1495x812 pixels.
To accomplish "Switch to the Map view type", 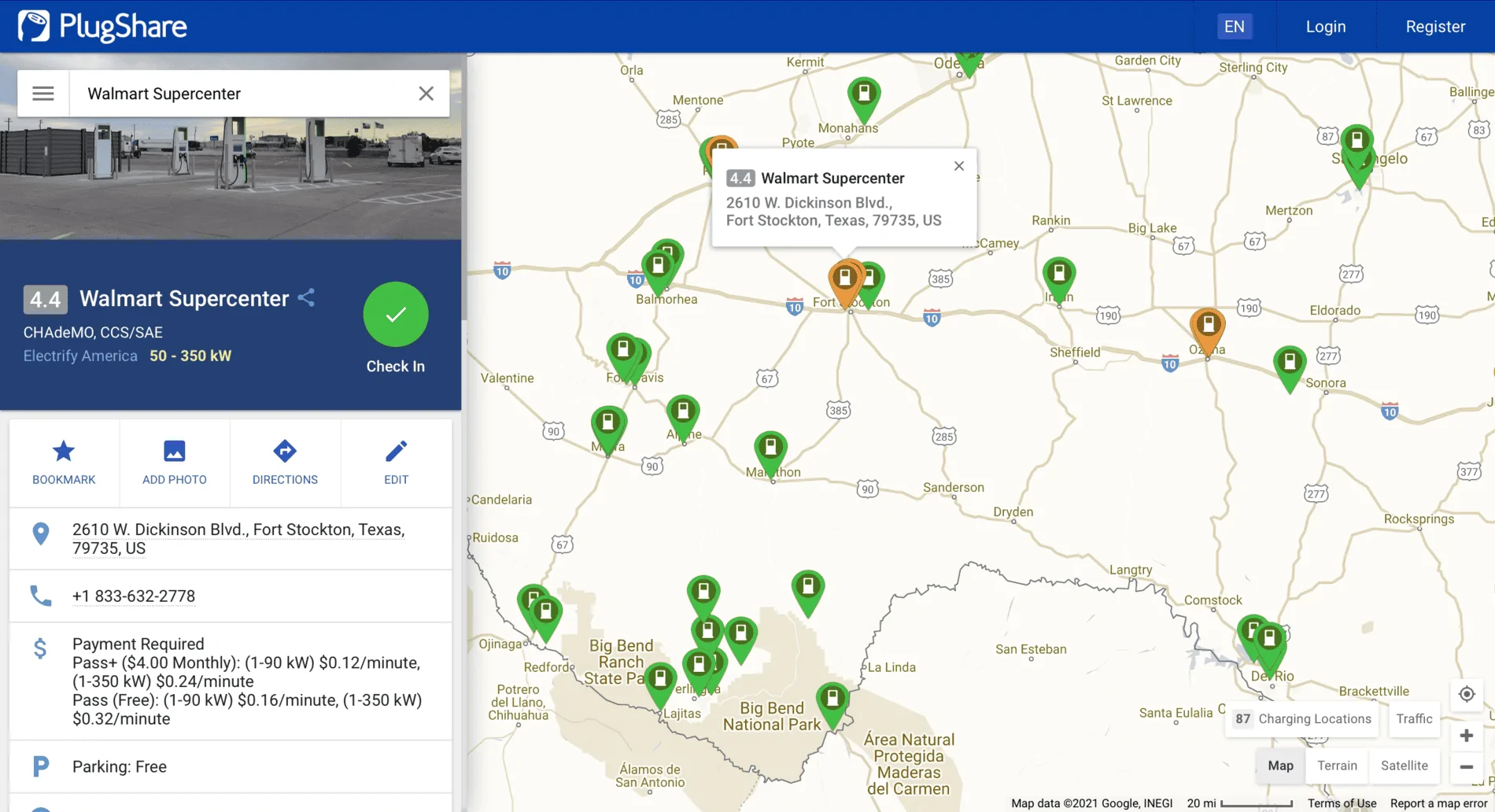I will pos(1280,766).
